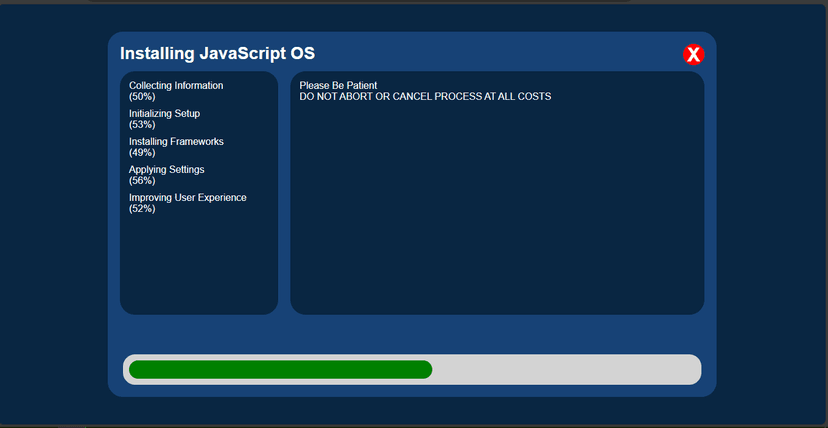Select the Installing Frameworks step

click(176, 142)
